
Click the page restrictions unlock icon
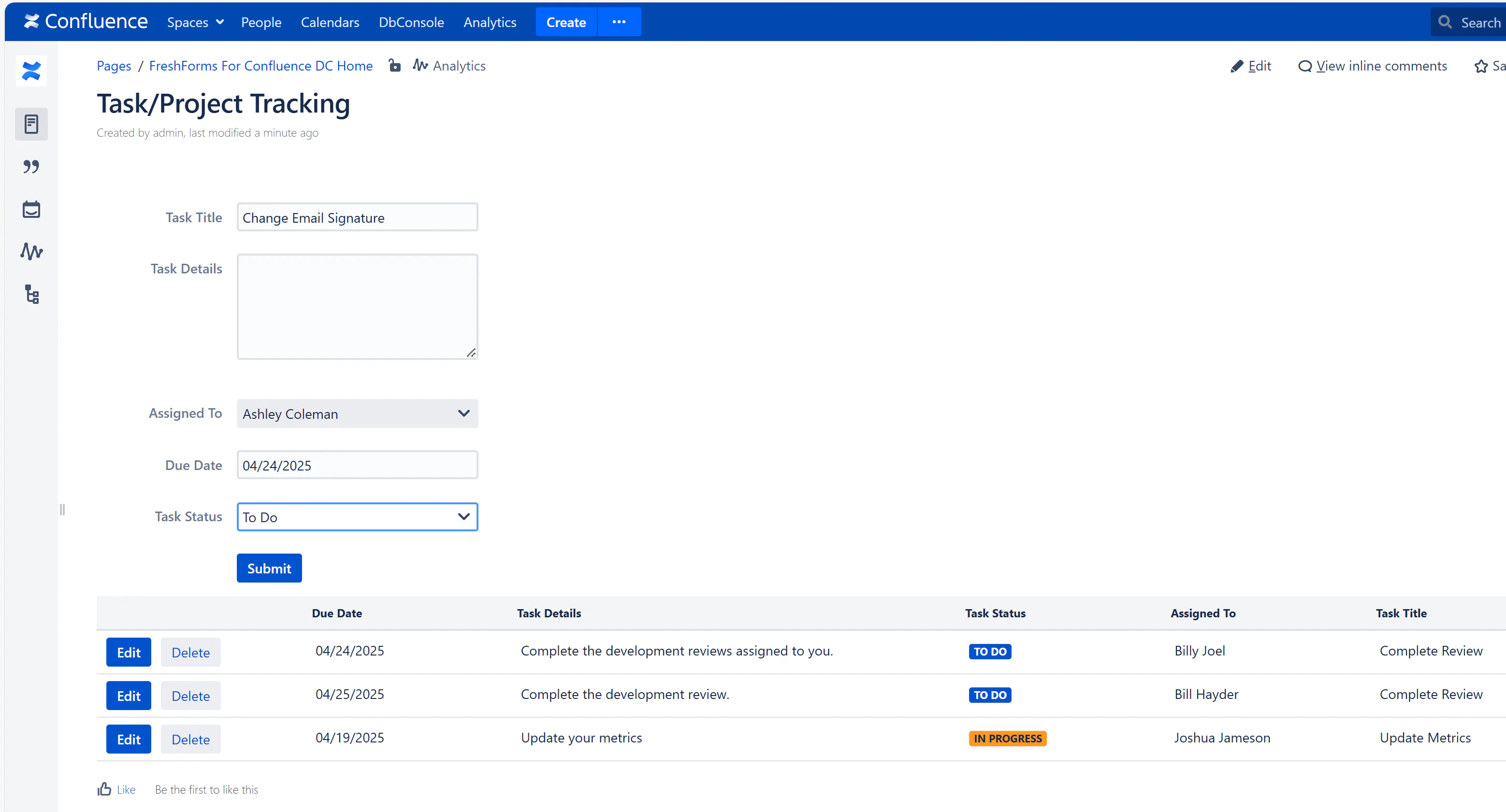coord(394,65)
